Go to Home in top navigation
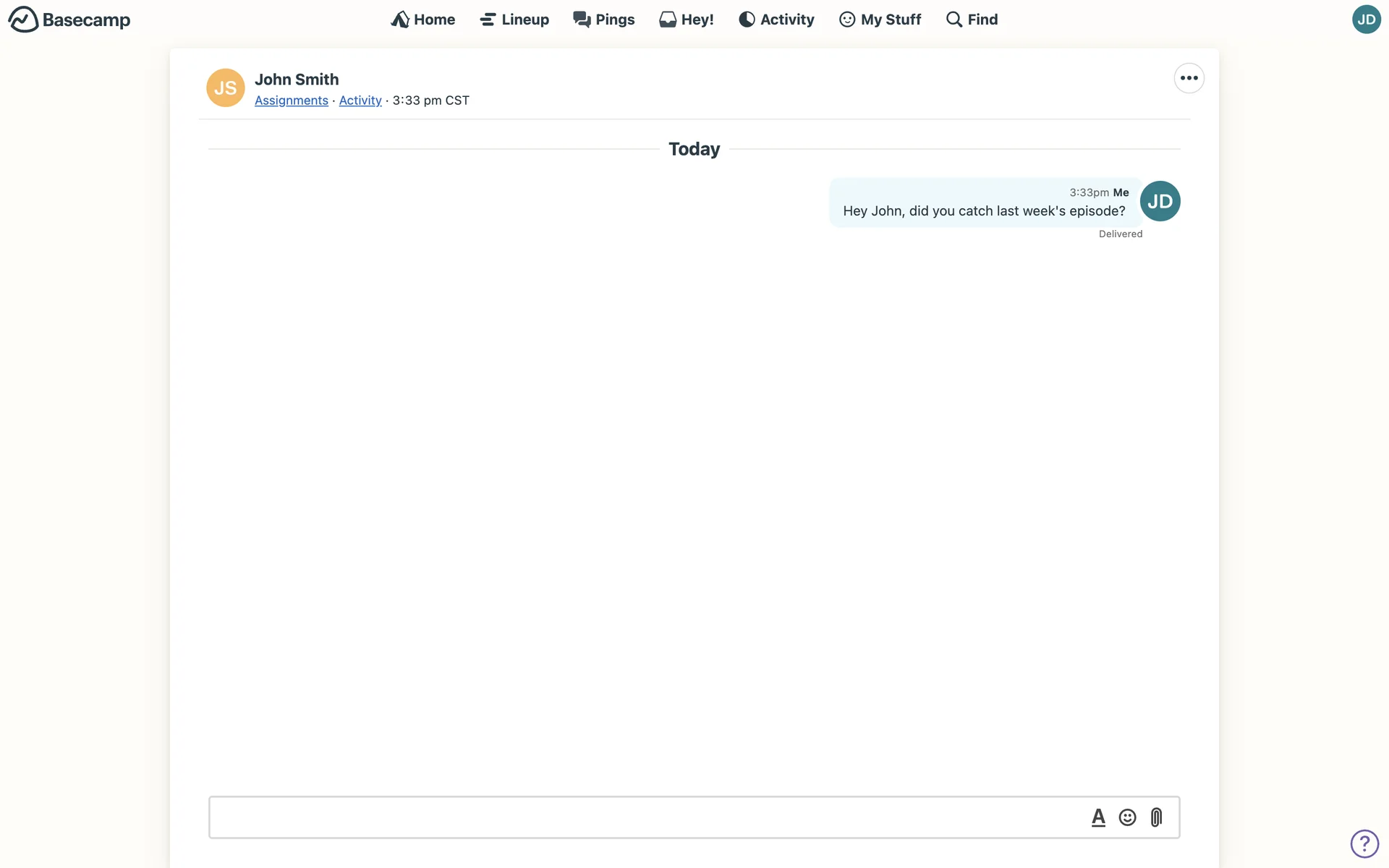 coord(423,20)
